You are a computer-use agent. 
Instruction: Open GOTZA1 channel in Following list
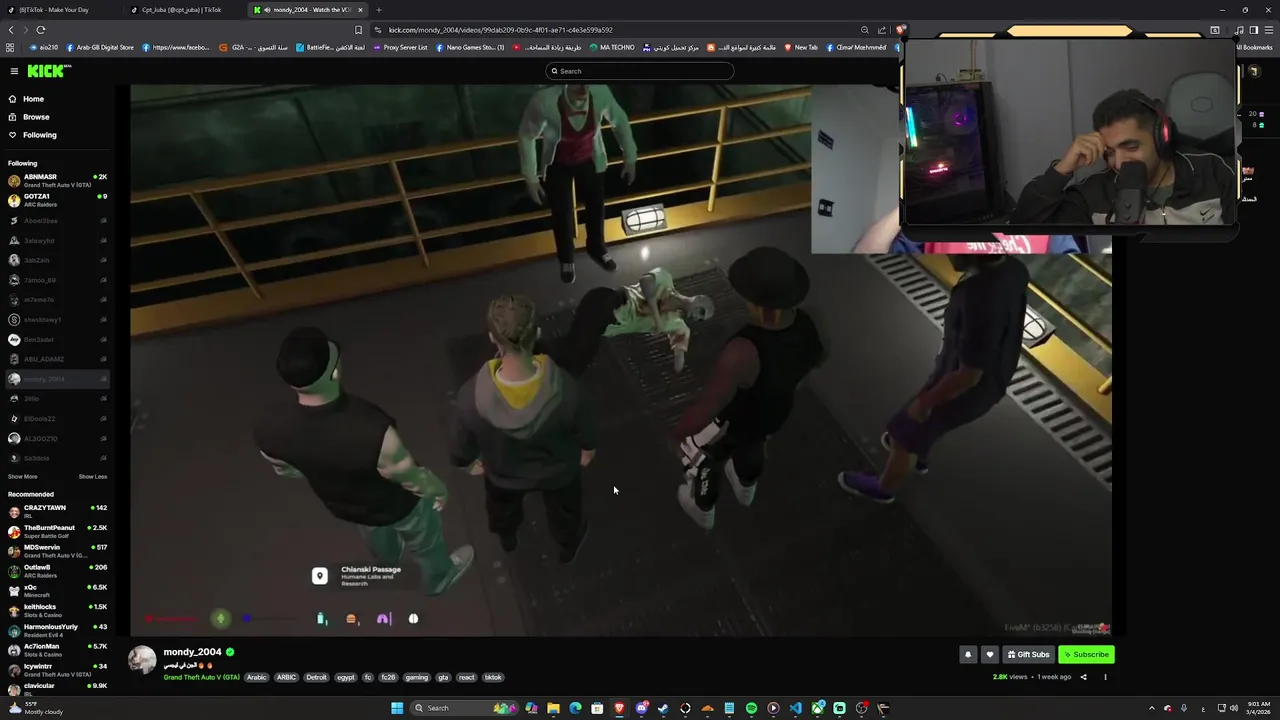(x=57, y=200)
